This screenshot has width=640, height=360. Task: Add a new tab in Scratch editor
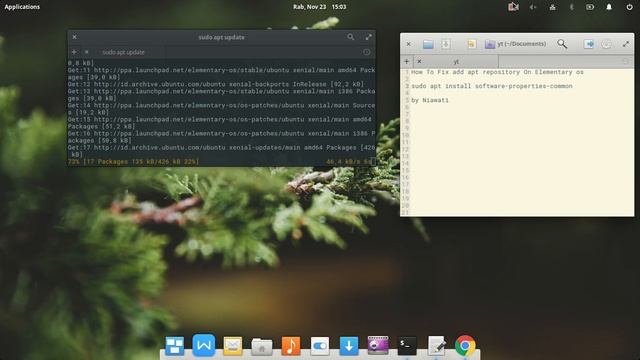point(407,62)
